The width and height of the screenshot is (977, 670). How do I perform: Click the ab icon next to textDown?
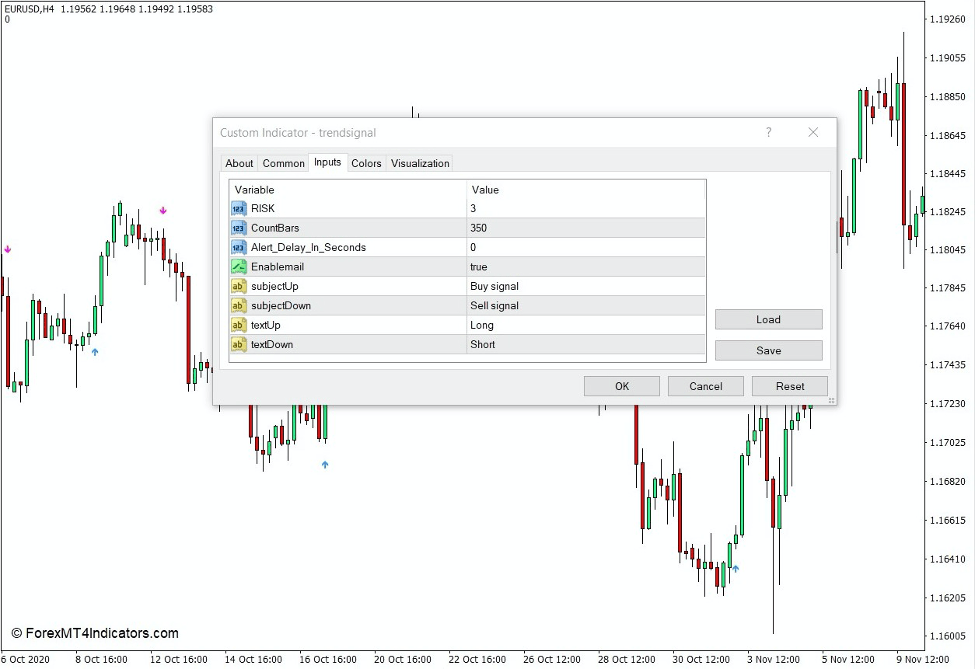click(238, 344)
